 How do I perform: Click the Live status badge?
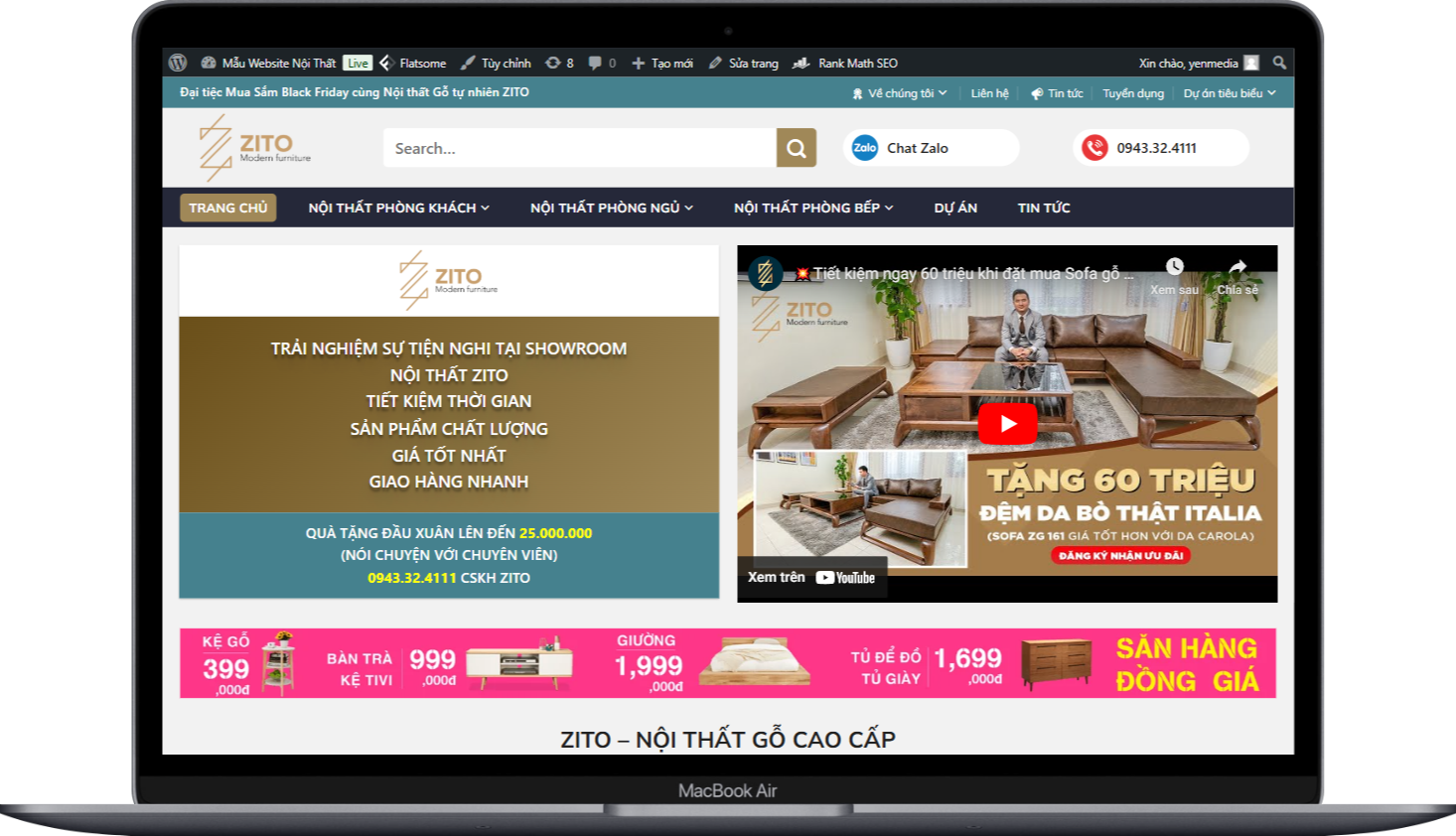pos(358,63)
